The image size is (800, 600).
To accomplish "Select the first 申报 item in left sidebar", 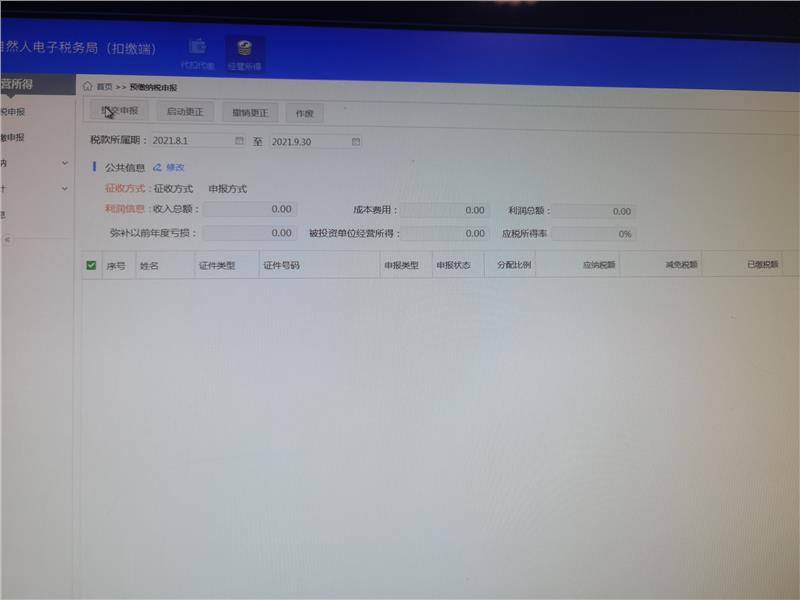I will 14,112.
